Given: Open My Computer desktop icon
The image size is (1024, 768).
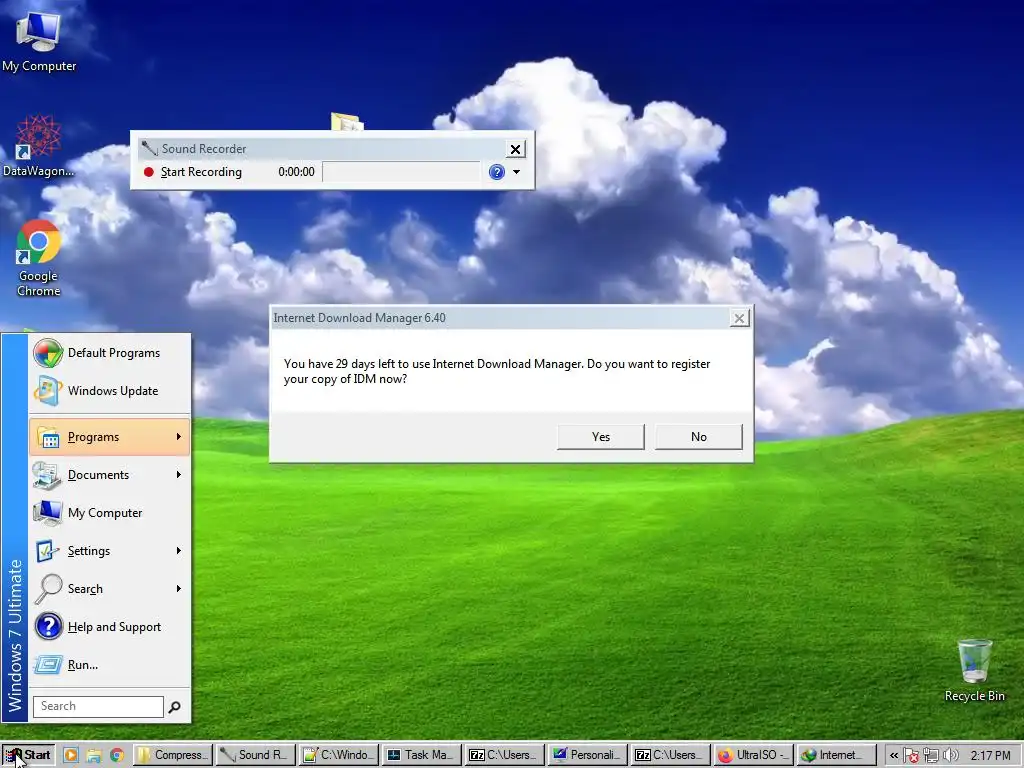Looking at the screenshot, I should [x=39, y=40].
